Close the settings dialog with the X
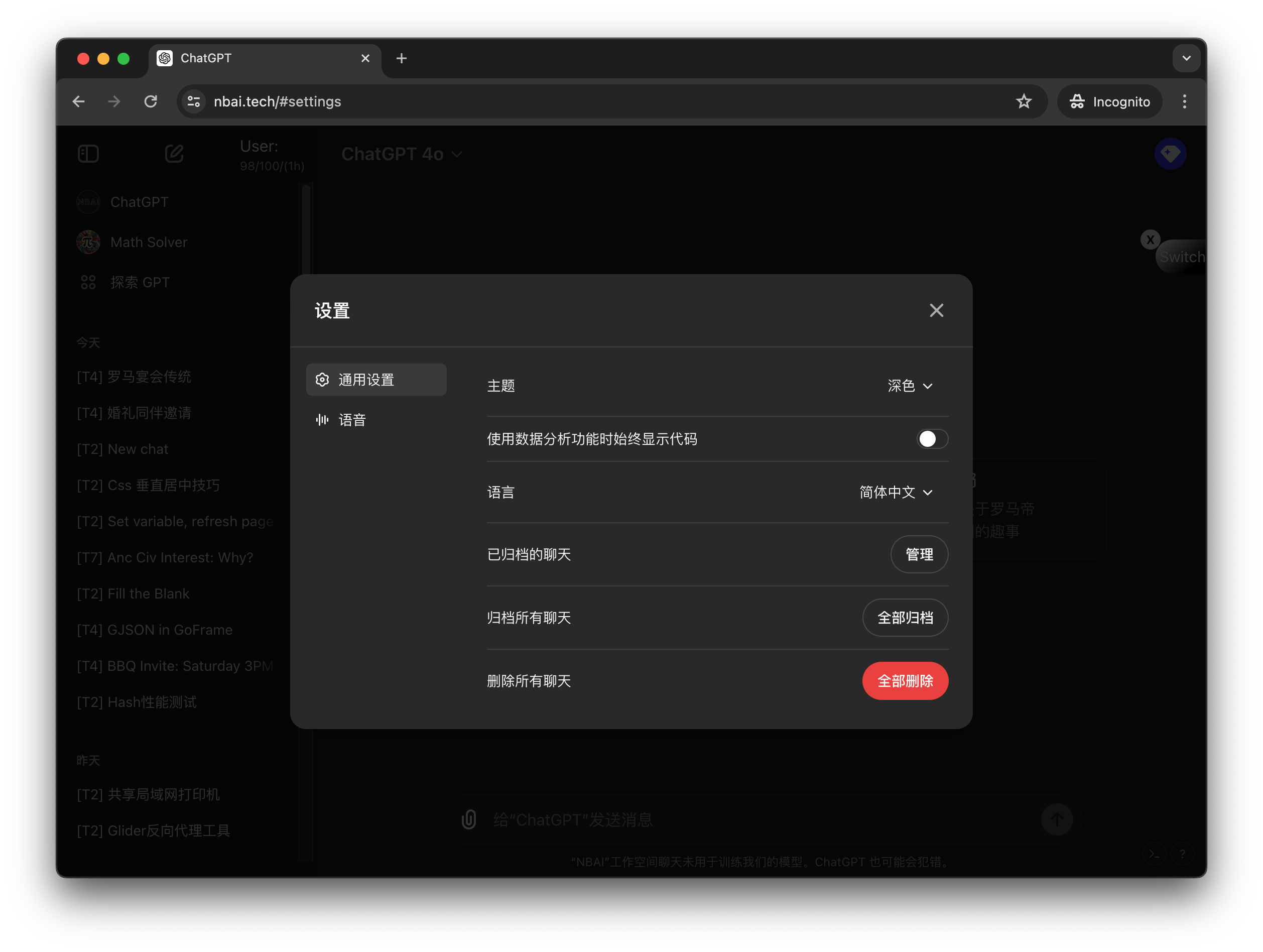 [936, 310]
